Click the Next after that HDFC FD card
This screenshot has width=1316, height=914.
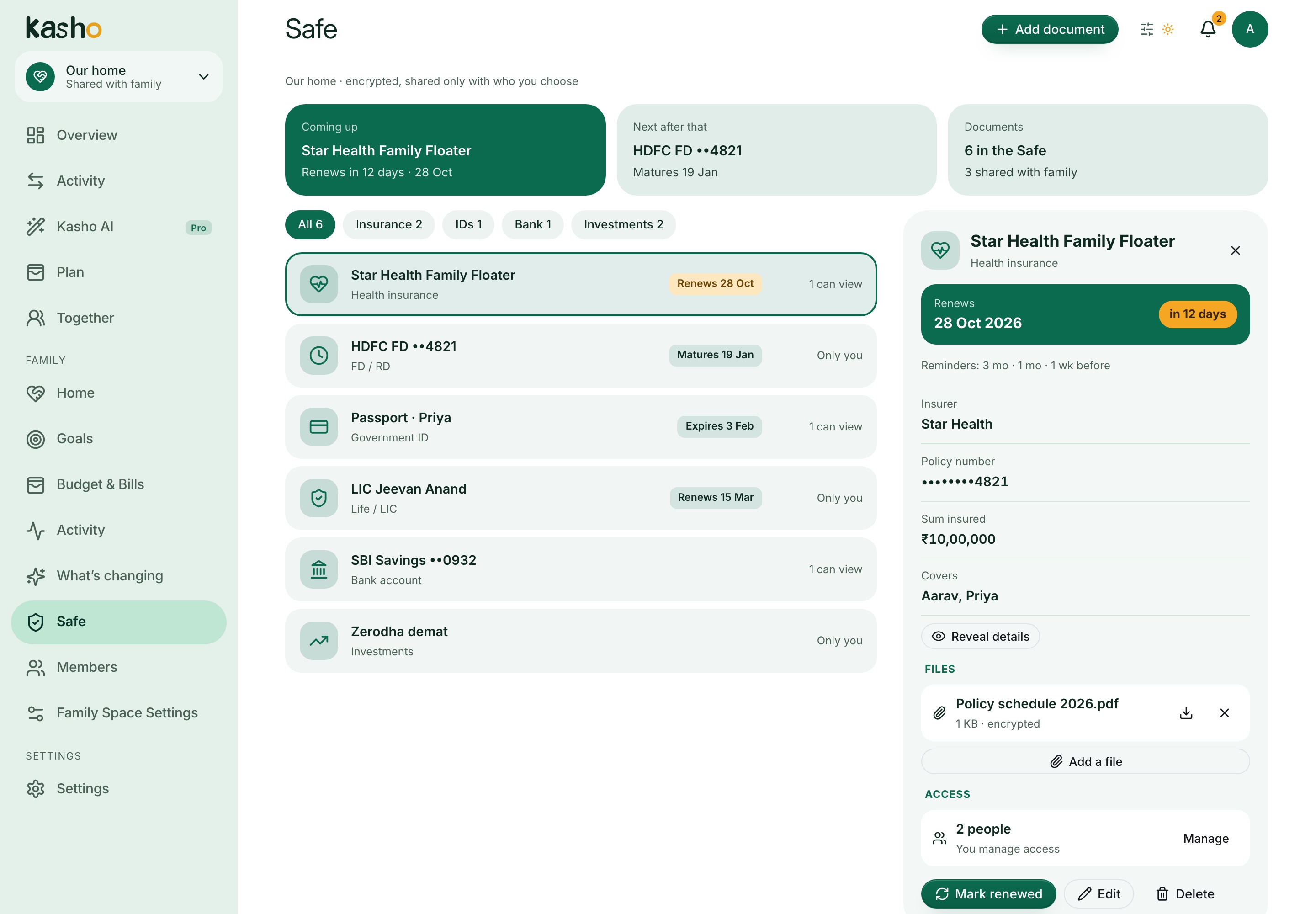coord(776,150)
